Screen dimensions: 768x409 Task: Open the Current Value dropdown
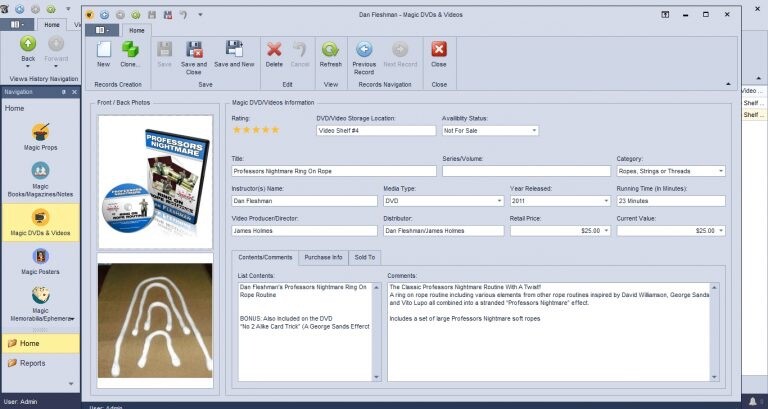pos(721,231)
